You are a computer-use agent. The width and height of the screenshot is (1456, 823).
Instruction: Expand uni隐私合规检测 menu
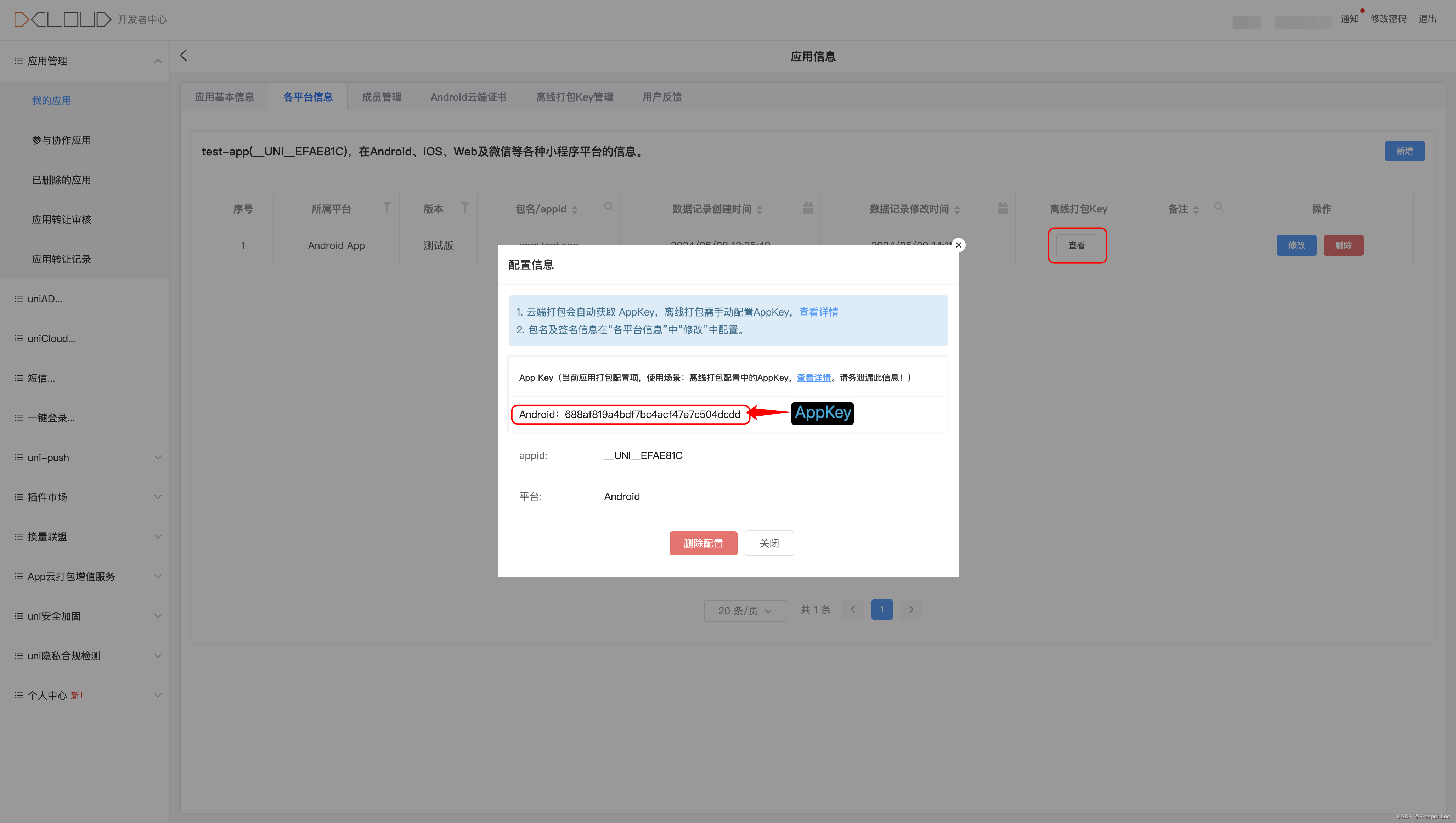158,656
